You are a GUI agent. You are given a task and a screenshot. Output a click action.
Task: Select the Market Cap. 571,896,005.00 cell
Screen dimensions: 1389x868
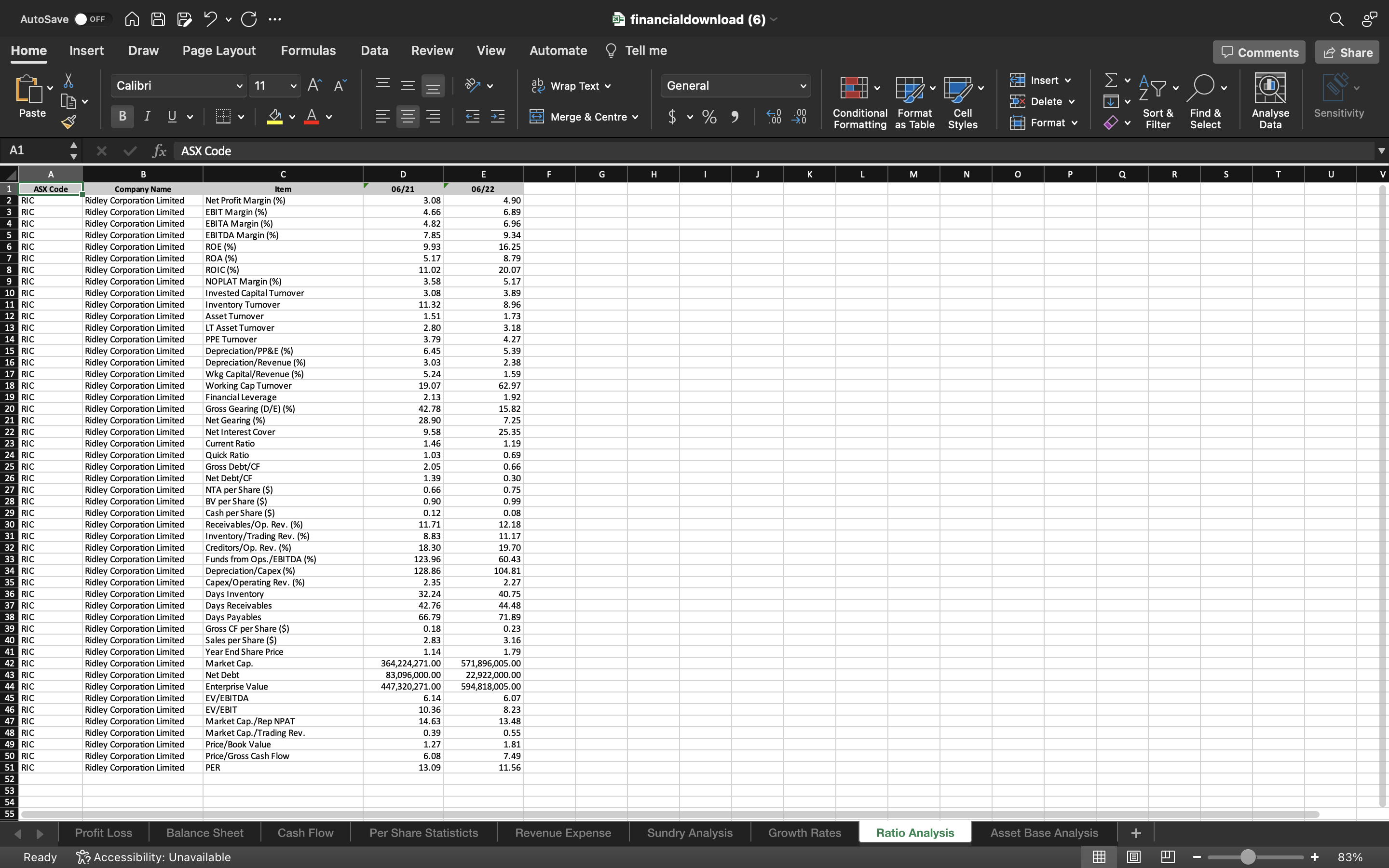coord(483,663)
